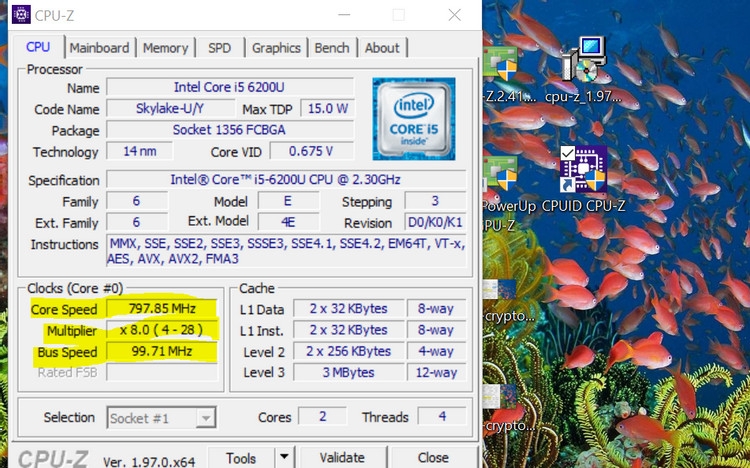Open the cpu-z_1.97 installer desktop icon
750x468 pixels.
click(584, 69)
